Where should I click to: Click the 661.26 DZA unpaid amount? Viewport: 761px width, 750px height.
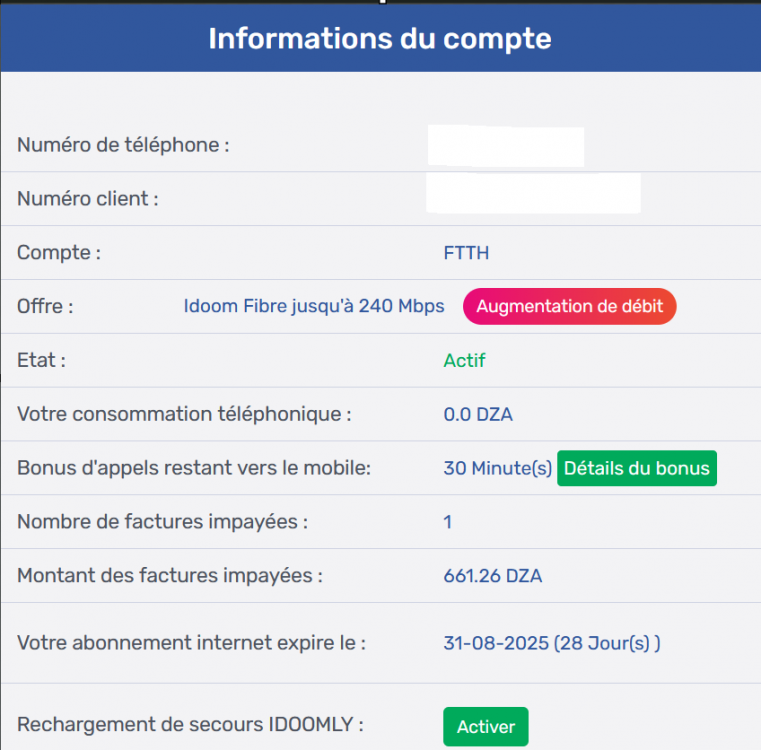point(493,576)
